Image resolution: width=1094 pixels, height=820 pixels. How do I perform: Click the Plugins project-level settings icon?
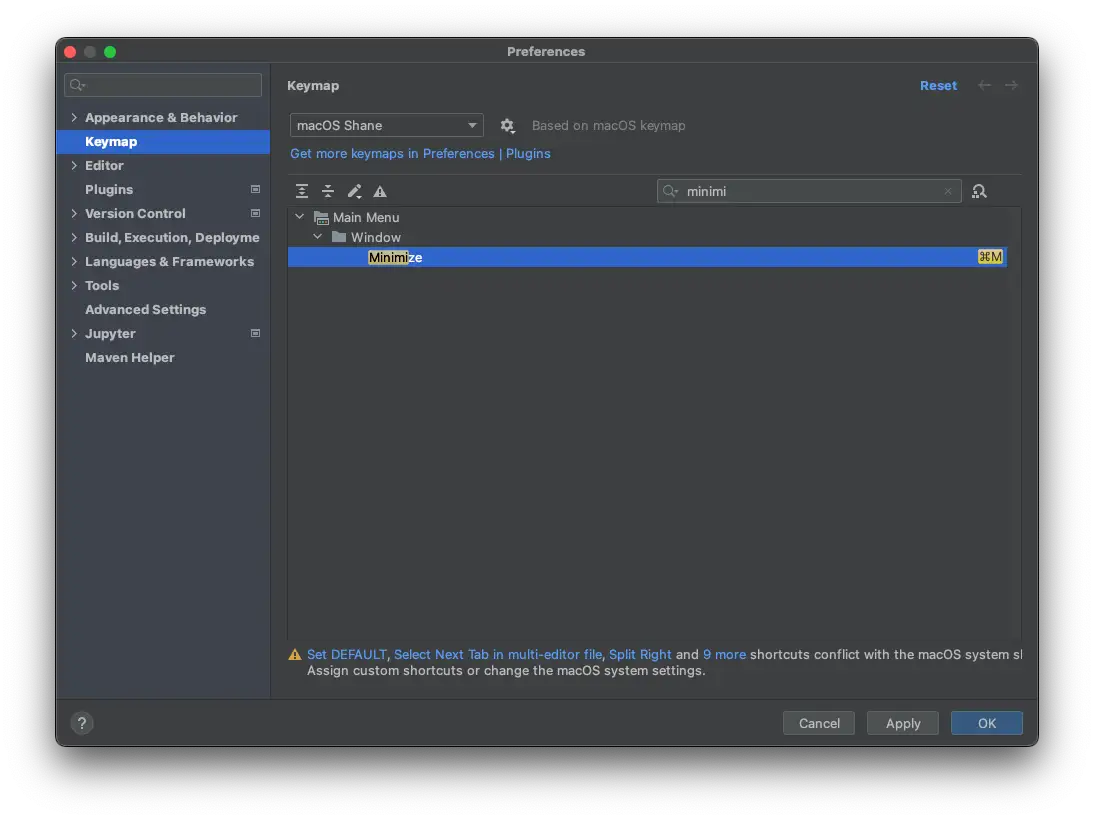[x=255, y=189]
